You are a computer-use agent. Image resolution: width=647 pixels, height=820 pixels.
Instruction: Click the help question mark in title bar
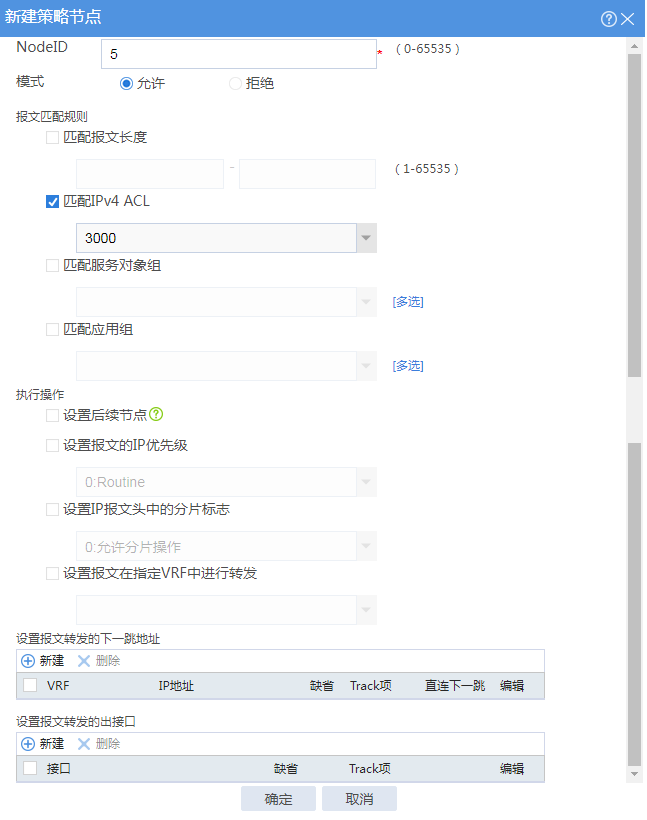click(608, 19)
